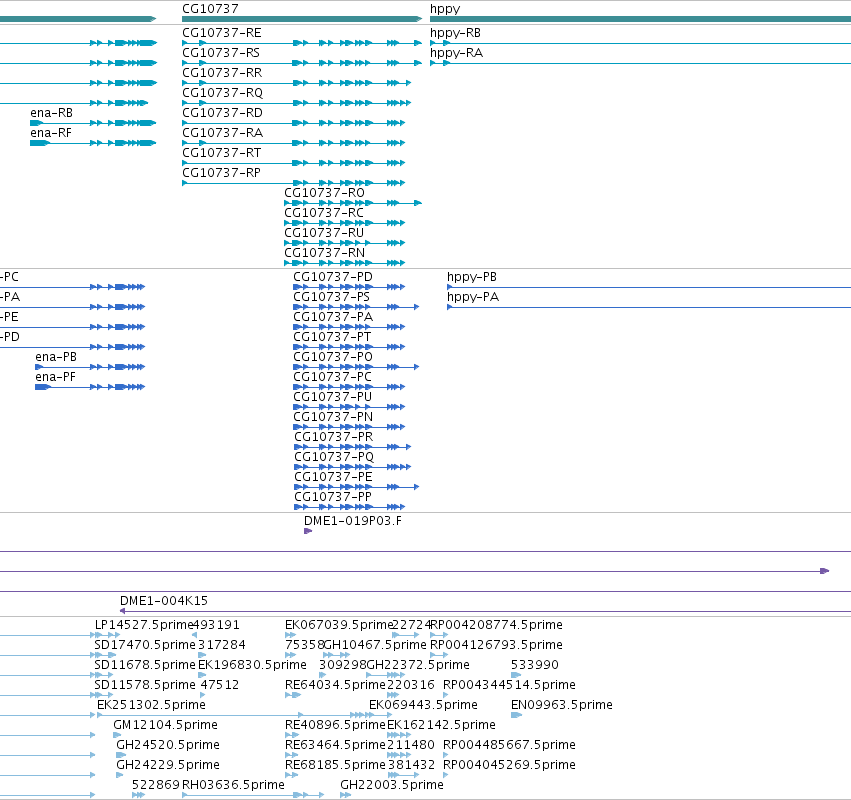
Task: Click CG10737-PE protein label
Action: tap(333, 477)
